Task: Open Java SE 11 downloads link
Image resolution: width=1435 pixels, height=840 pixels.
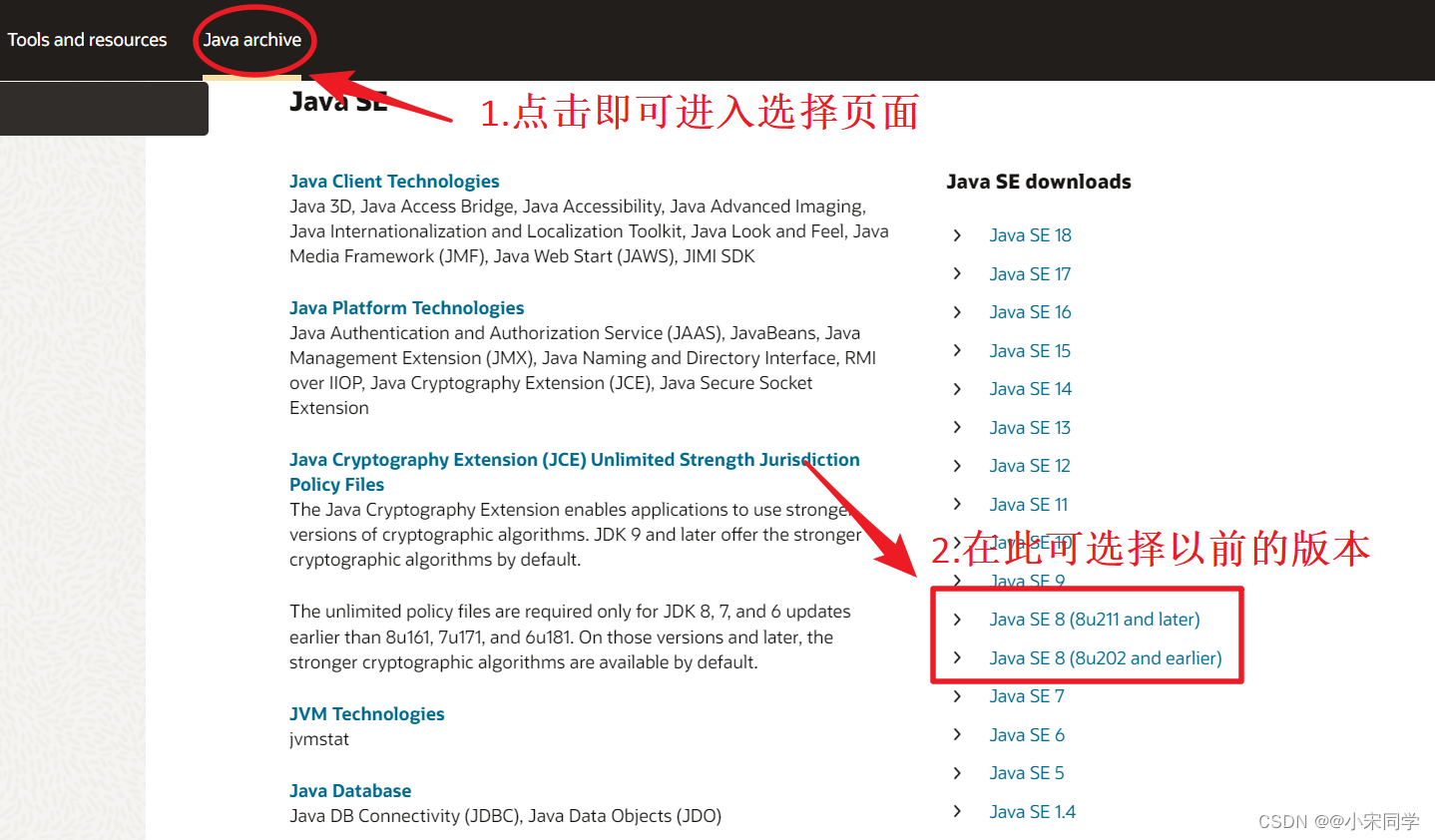Action: pyautogui.click(x=1029, y=505)
